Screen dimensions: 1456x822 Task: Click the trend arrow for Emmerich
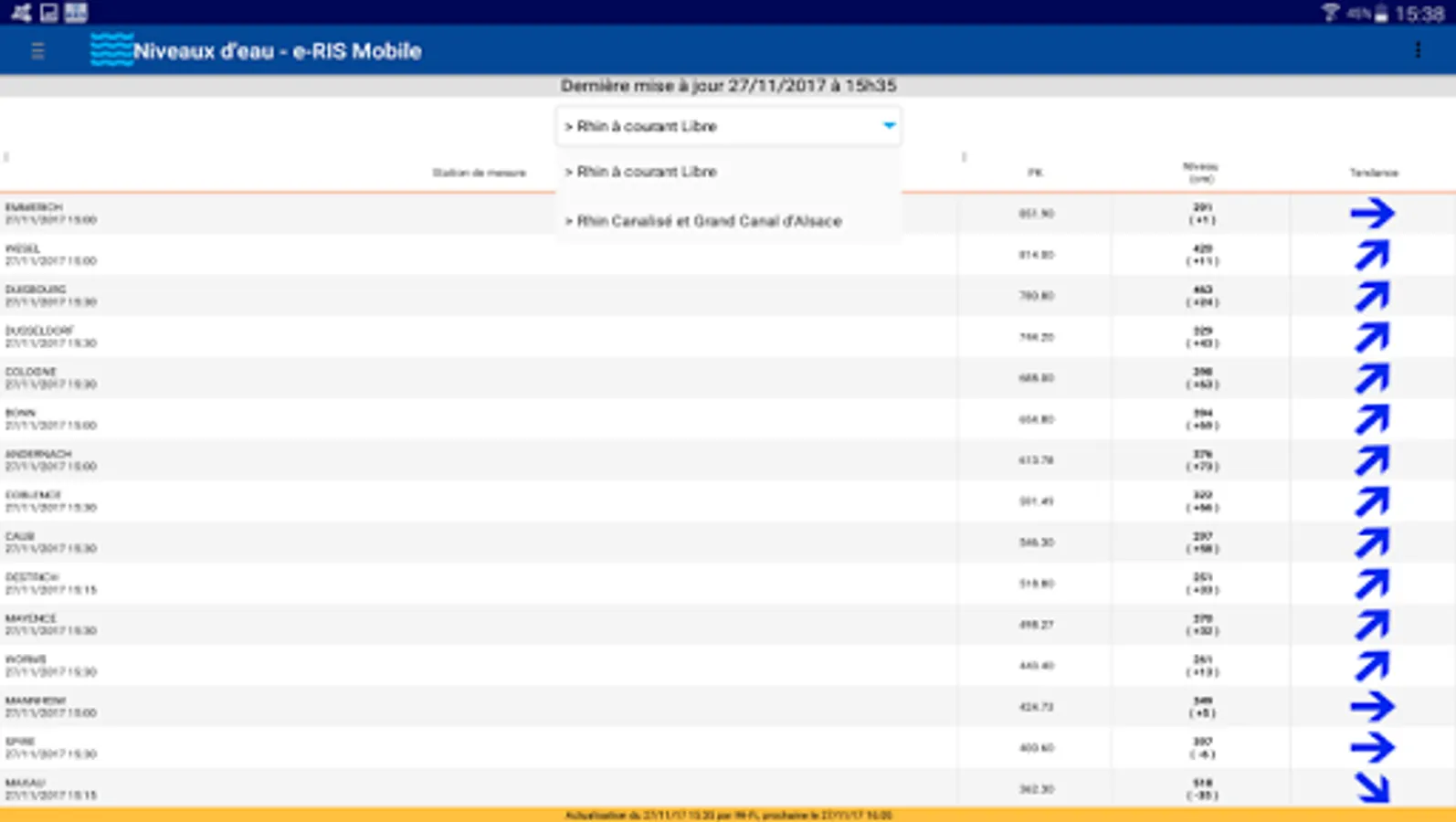coord(1372,214)
